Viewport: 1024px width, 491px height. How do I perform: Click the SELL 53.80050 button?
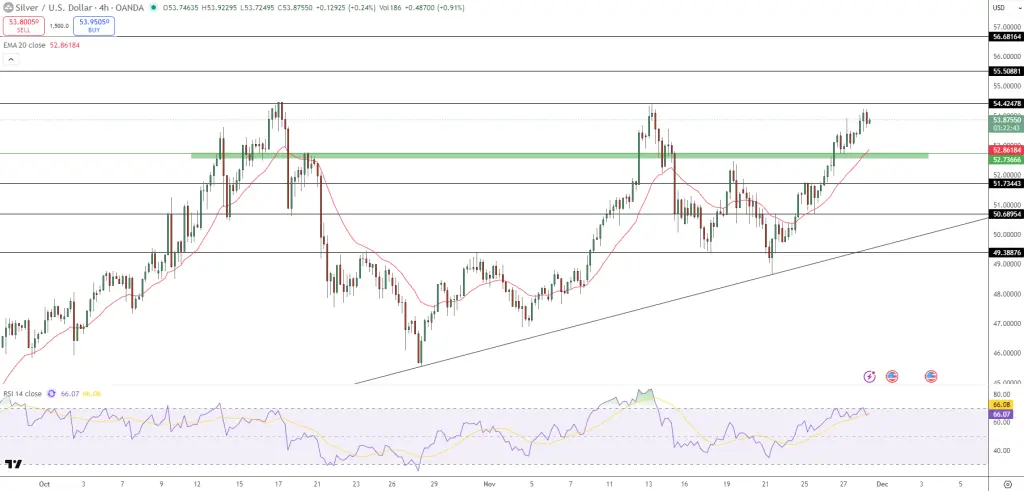[x=24, y=26]
